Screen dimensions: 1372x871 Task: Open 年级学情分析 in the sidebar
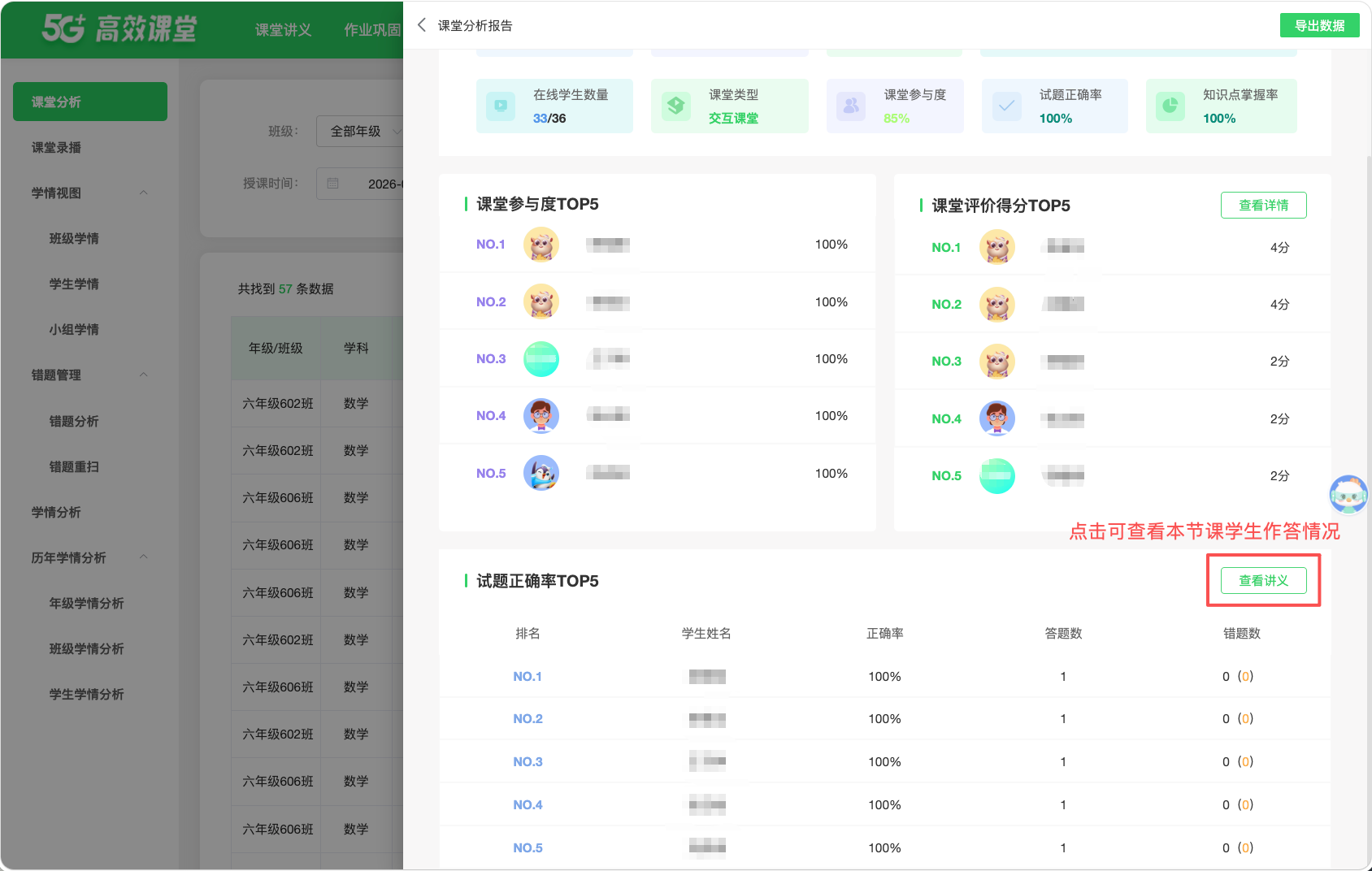pos(86,603)
